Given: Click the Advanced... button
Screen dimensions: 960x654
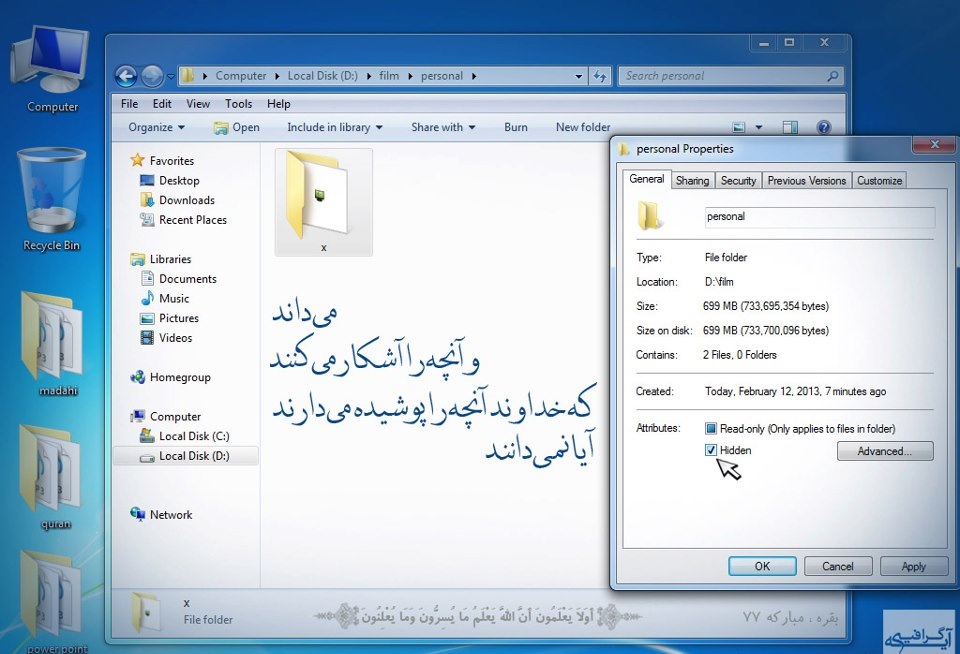Looking at the screenshot, I should (884, 452).
